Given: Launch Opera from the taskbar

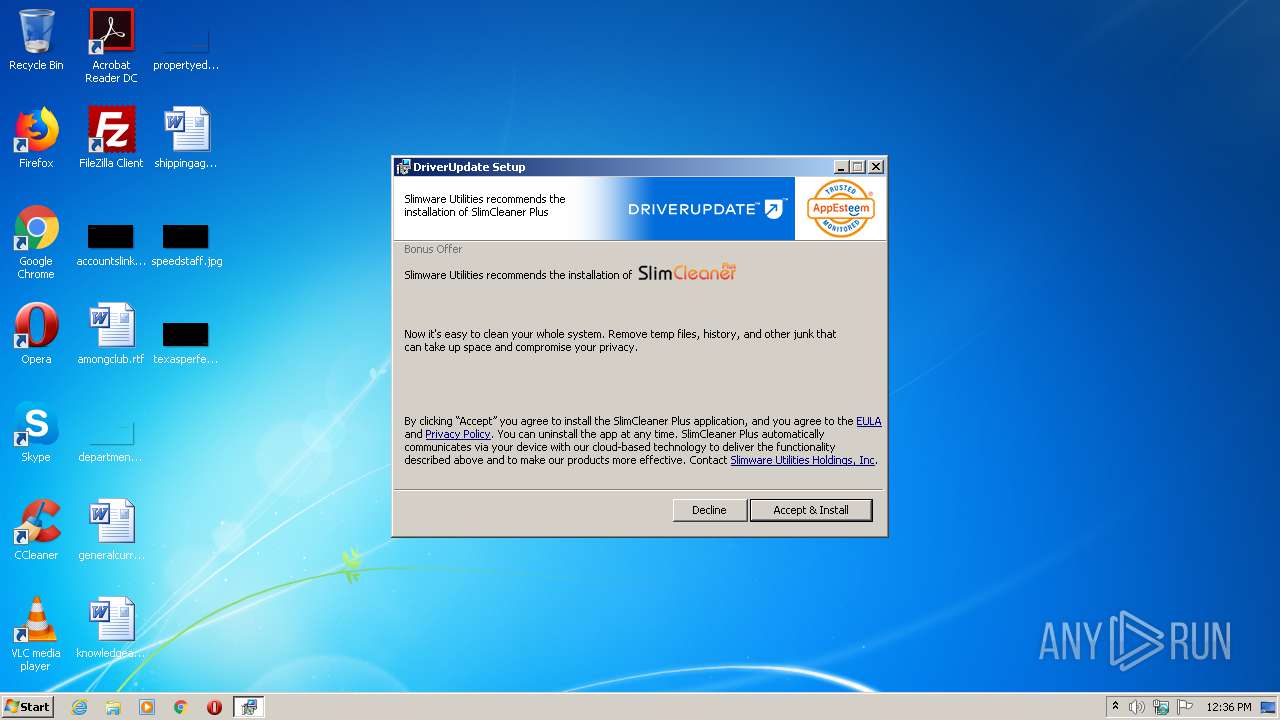Looking at the screenshot, I should click(x=214, y=707).
